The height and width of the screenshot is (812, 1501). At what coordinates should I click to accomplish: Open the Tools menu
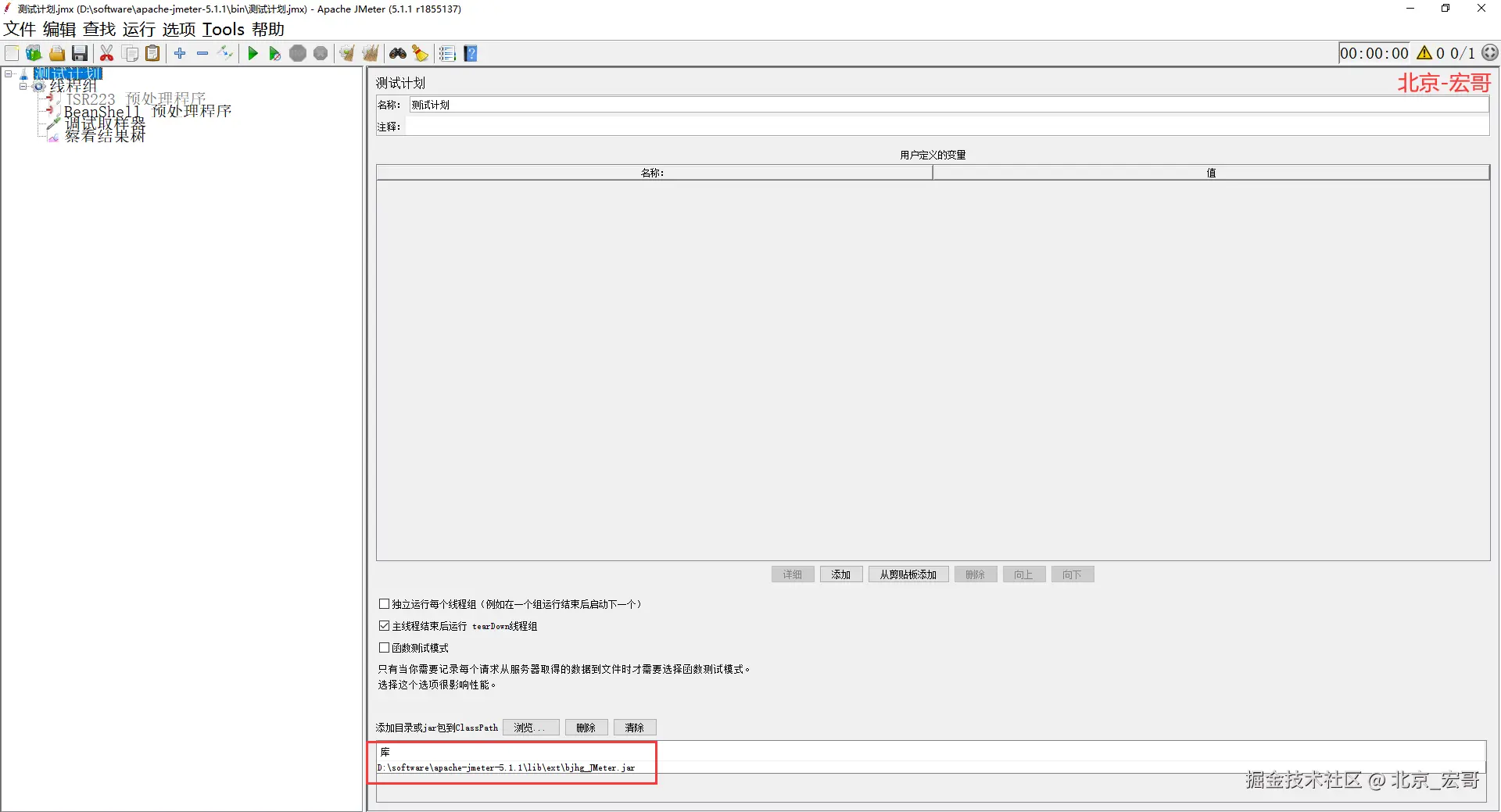(224, 30)
